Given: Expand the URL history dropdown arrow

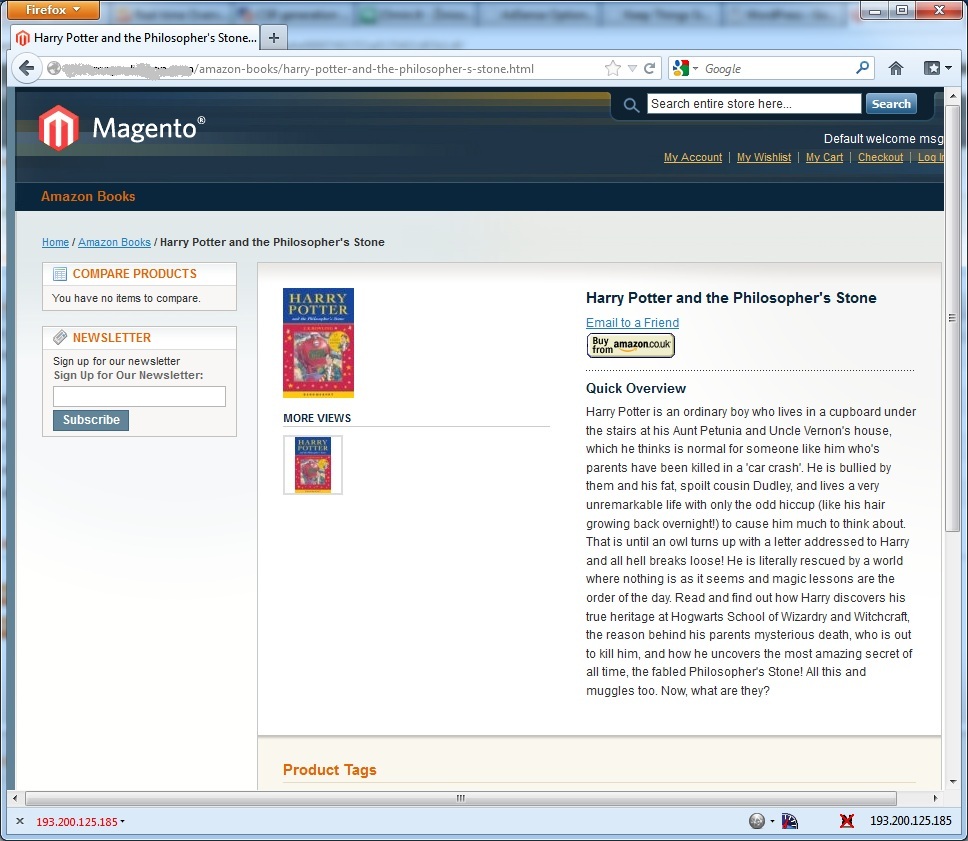Looking at the screenshot, I should (632, 69).
